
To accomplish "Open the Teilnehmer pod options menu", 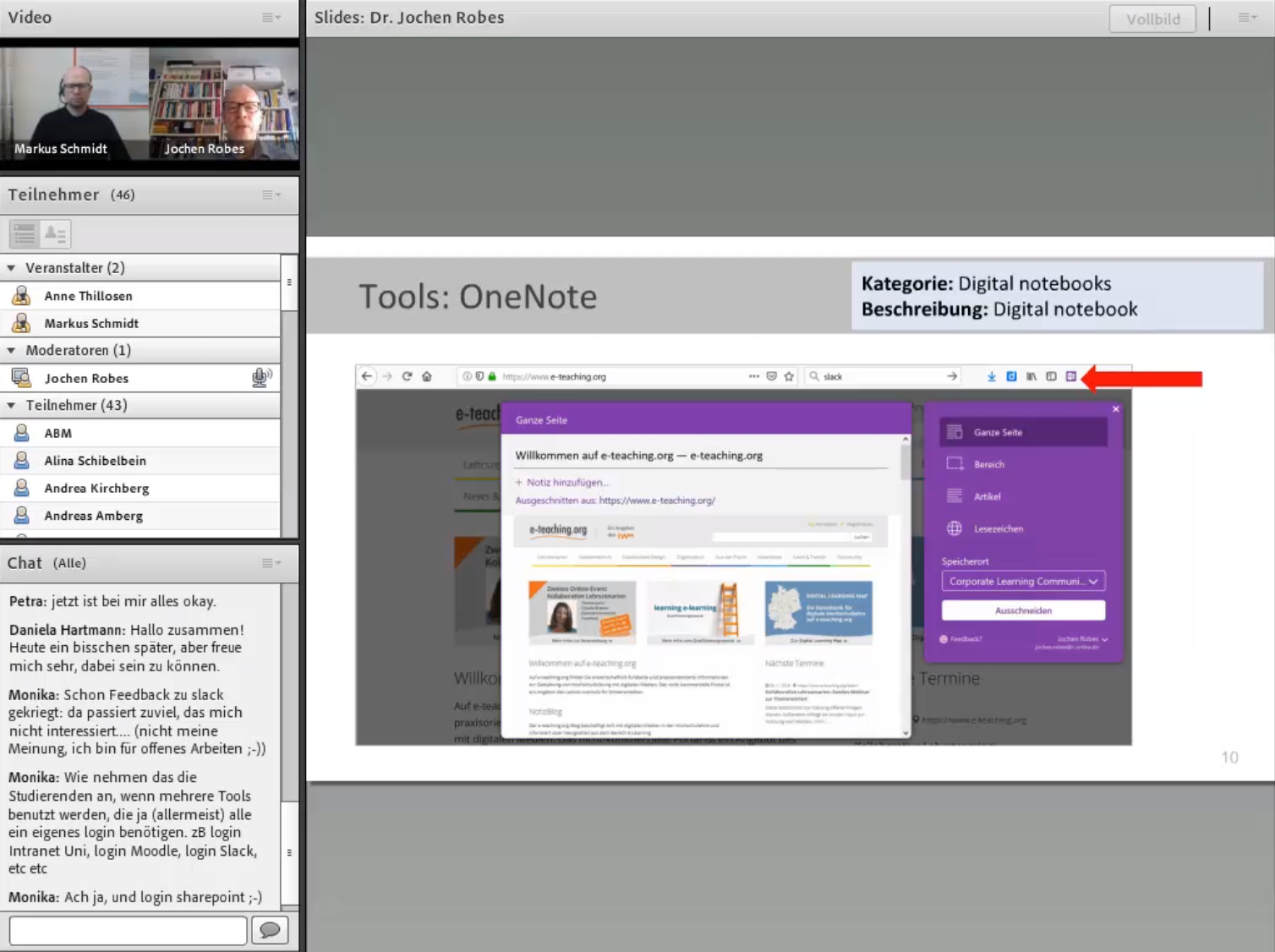I will pyautogui.click(x=271, y=194).
